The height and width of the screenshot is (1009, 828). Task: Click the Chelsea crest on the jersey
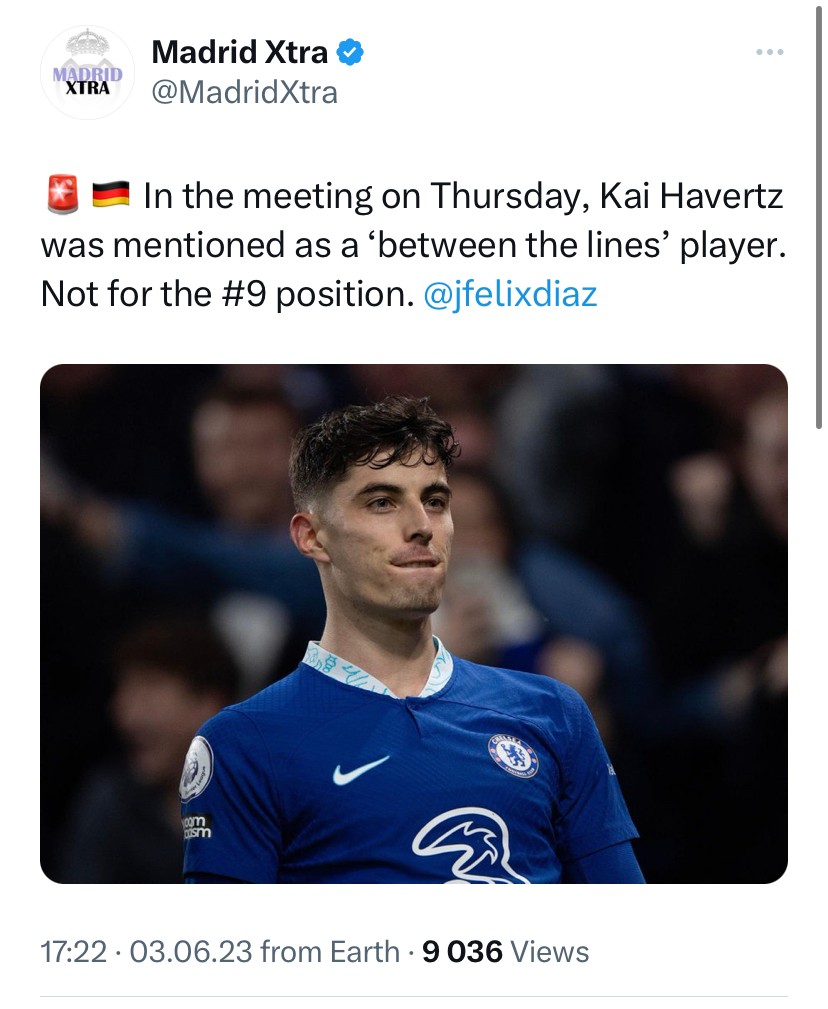[x=513, y=755]
